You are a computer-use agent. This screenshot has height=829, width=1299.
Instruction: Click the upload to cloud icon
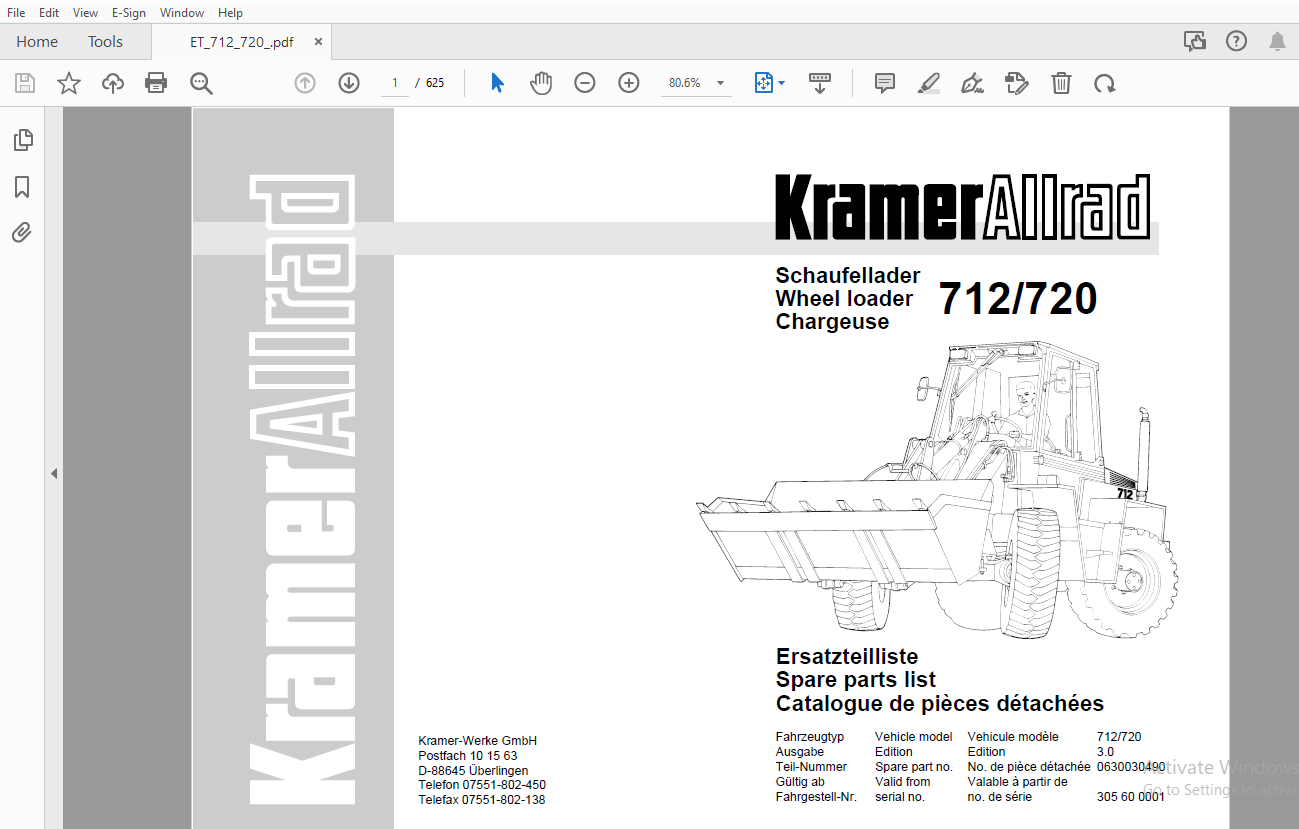tap(113, 83)
